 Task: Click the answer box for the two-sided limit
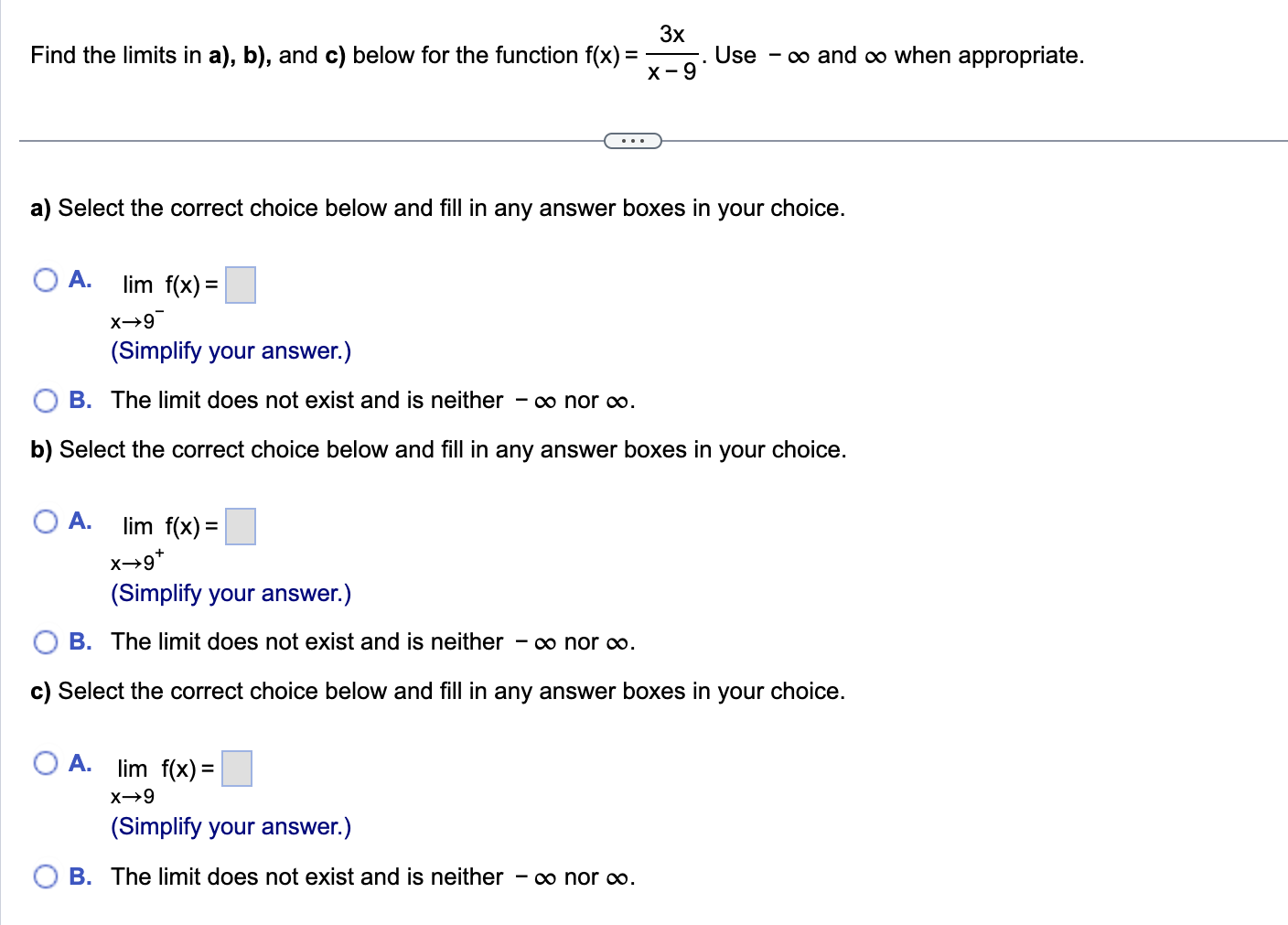237,769
